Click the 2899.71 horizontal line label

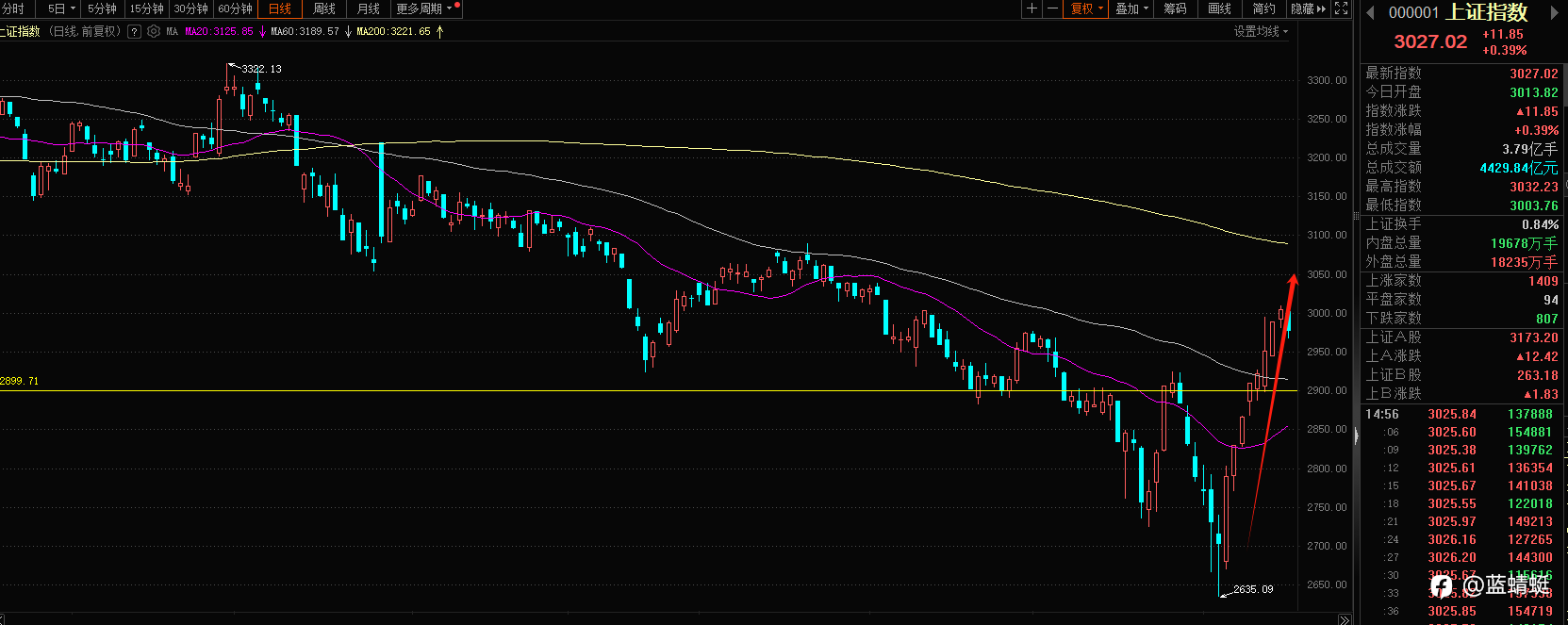[20, 381]
